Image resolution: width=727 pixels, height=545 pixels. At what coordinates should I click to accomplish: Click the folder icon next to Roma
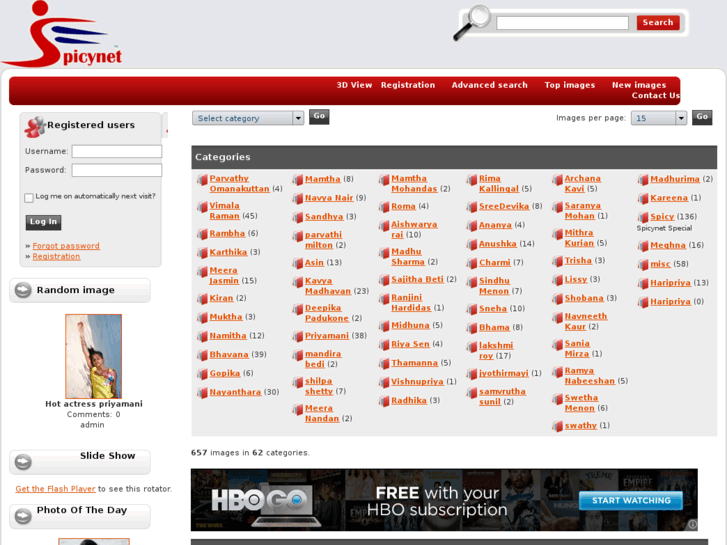(x=384, y=207)
